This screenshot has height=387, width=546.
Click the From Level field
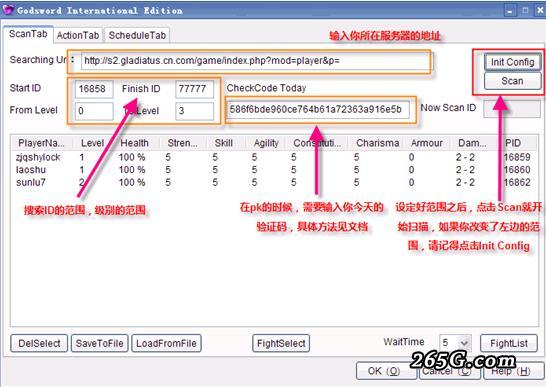(x=94, y=111)
